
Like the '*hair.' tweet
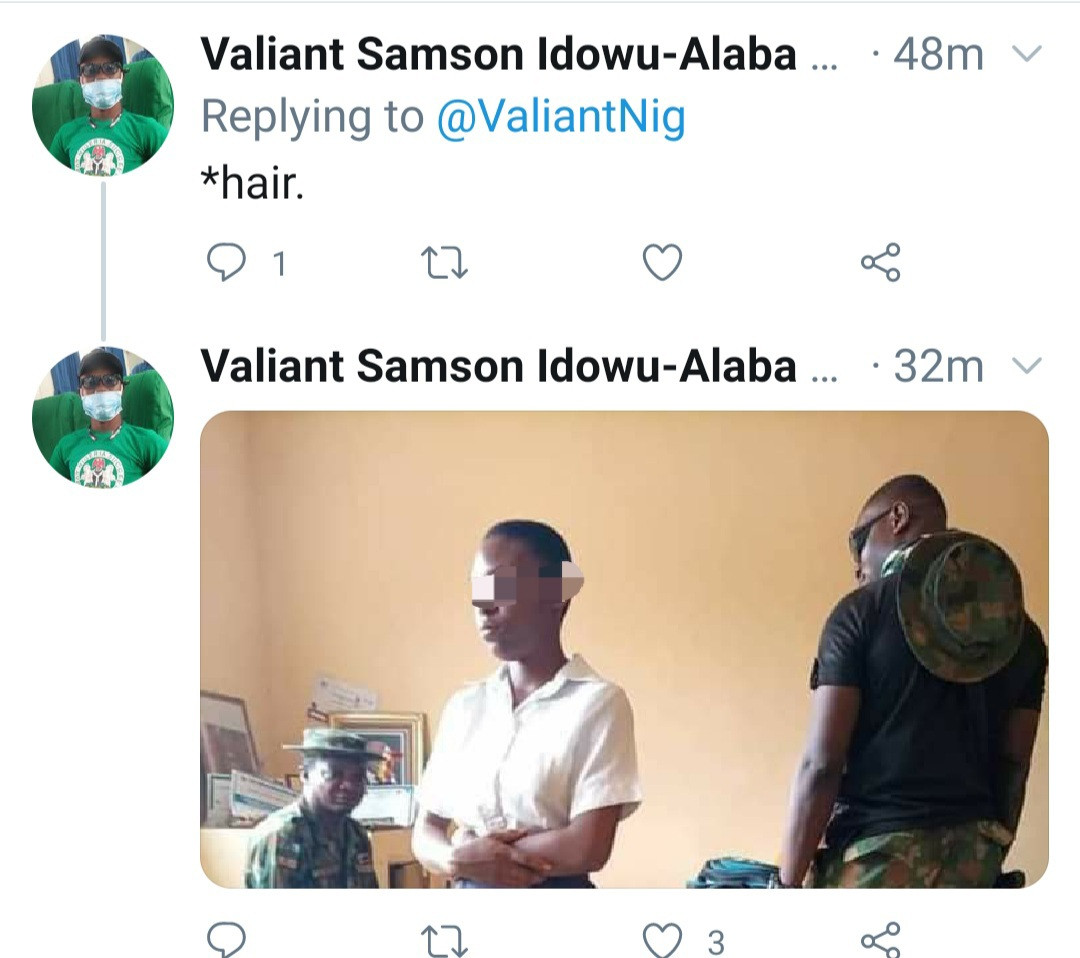(x=661, y=263)
